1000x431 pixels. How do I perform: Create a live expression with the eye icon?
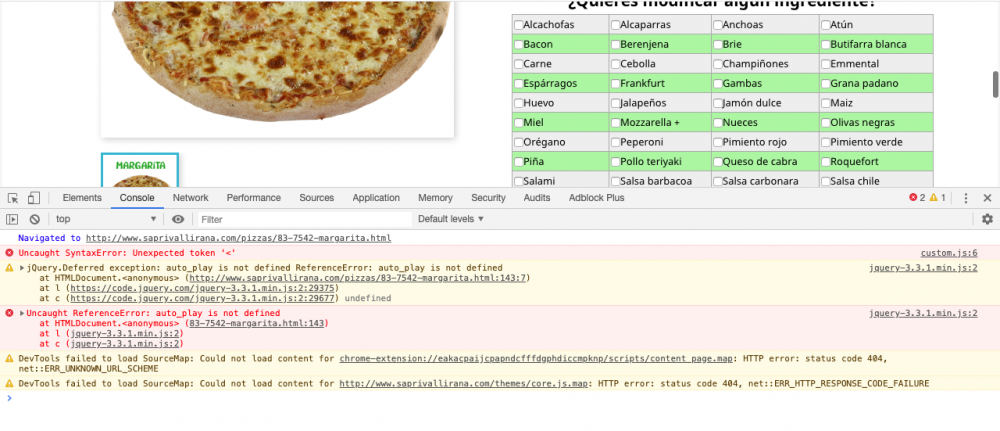coord(178,219)
